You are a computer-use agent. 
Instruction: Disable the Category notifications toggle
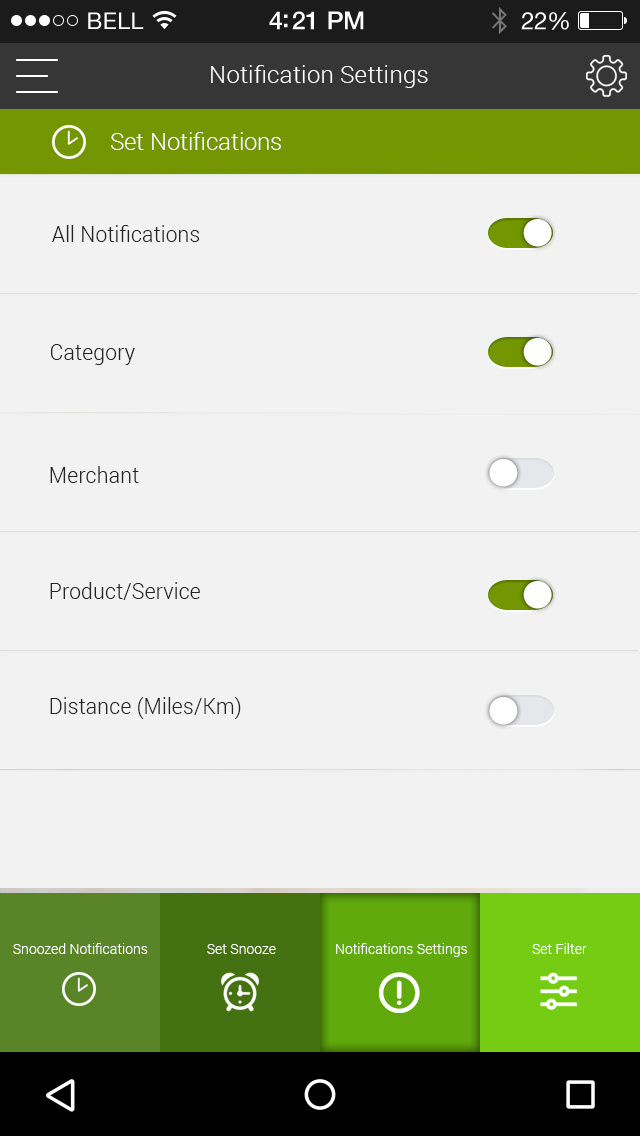pos(520,352)
